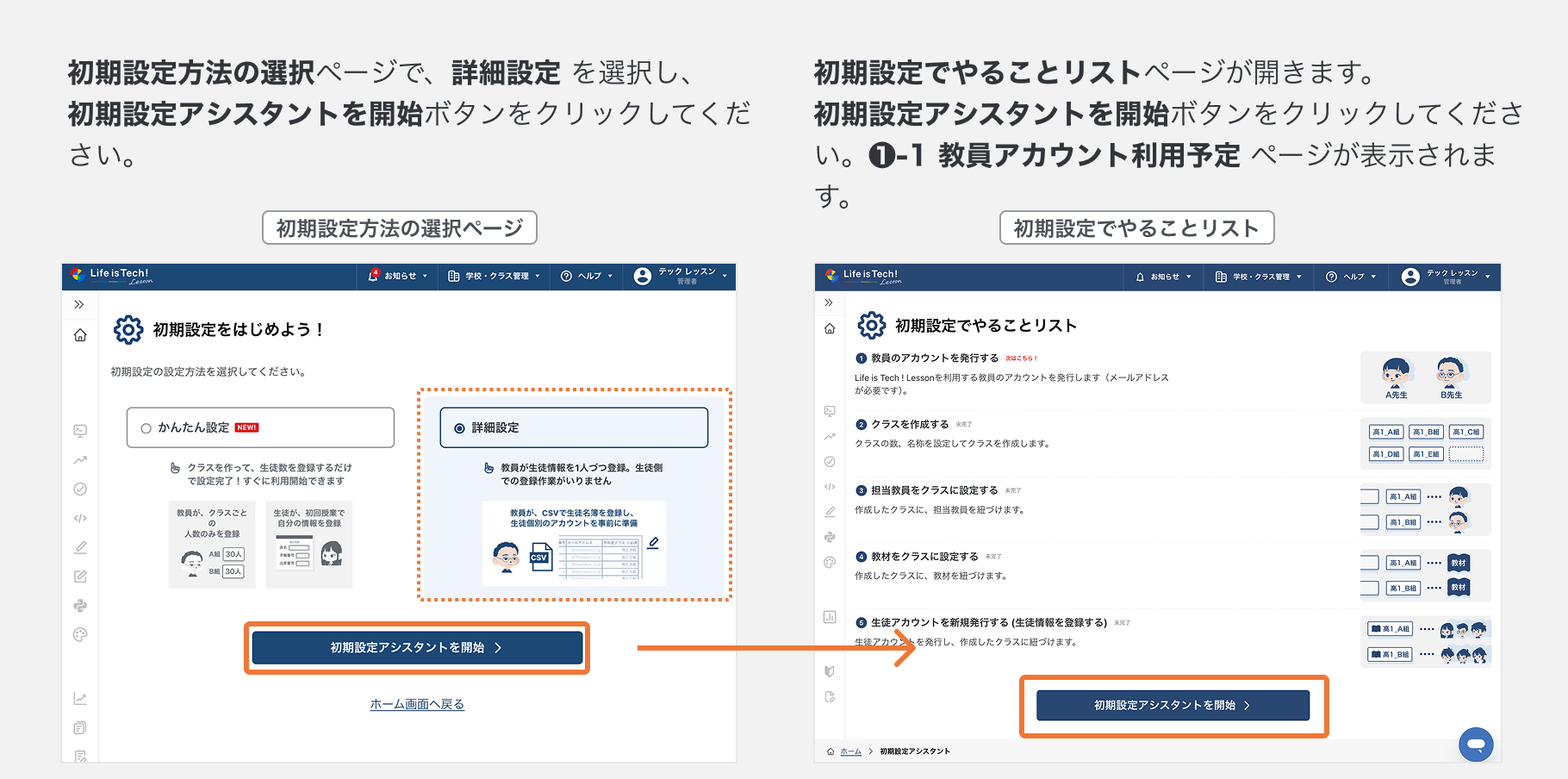This screenshot has width=1568, height=779.
Task: Click the A先生 B先生 illustration
Action: click(1425, 377)
